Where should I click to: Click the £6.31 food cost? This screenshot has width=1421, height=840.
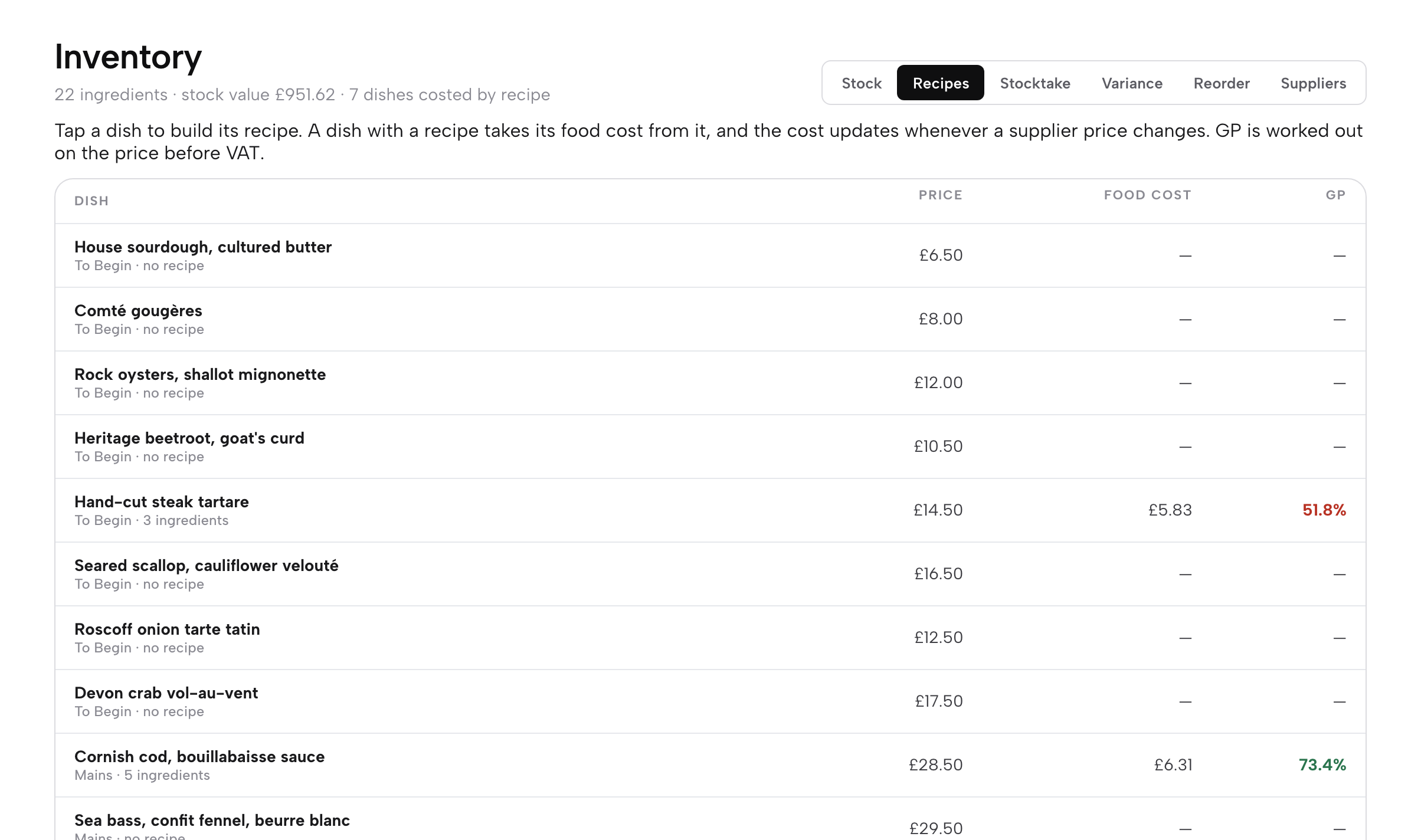1173,765
